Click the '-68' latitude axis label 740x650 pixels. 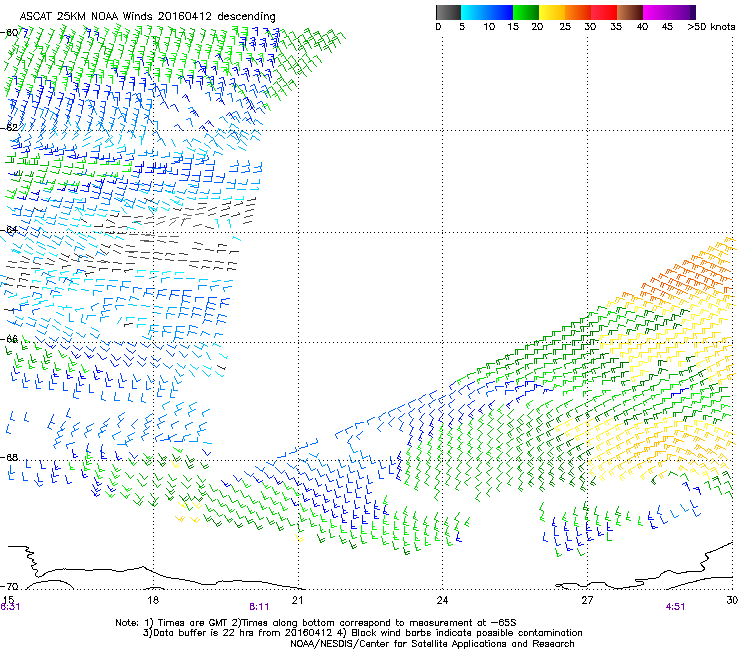tap(9, 457)
